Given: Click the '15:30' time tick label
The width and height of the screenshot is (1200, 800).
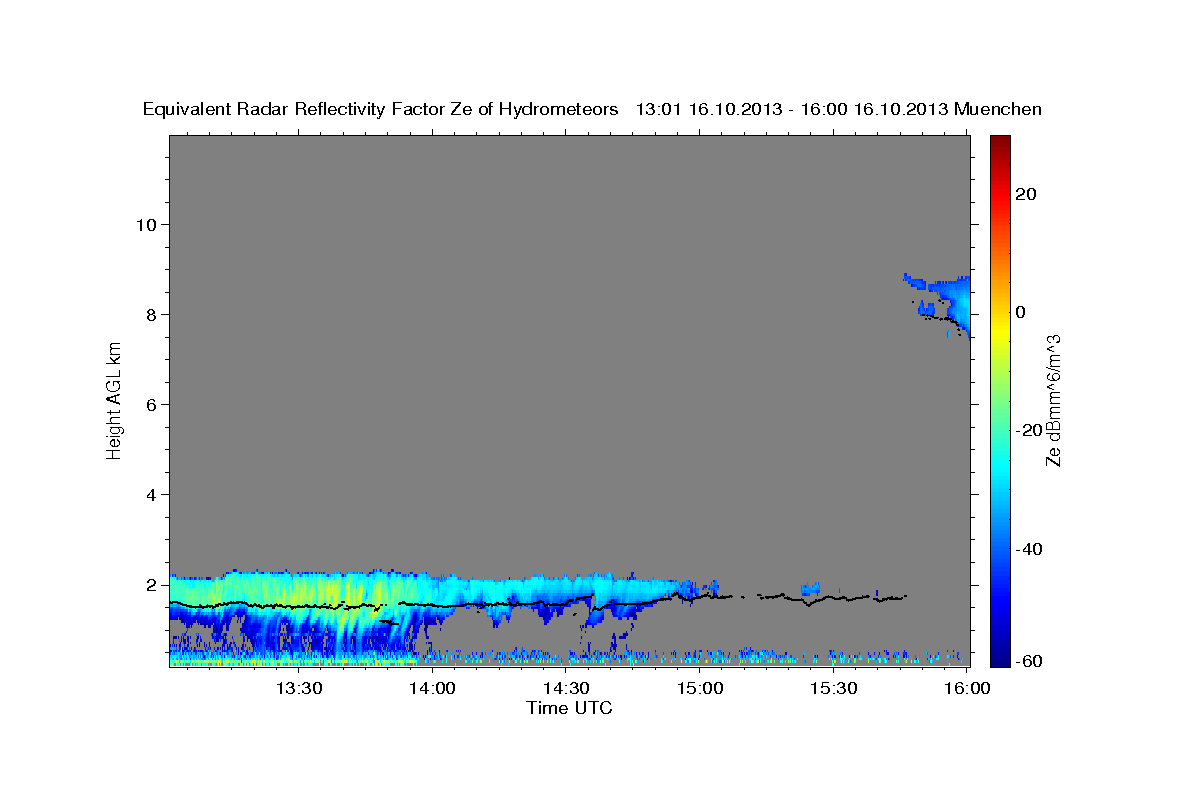Looking at the screenshot, I should [832, 688].
